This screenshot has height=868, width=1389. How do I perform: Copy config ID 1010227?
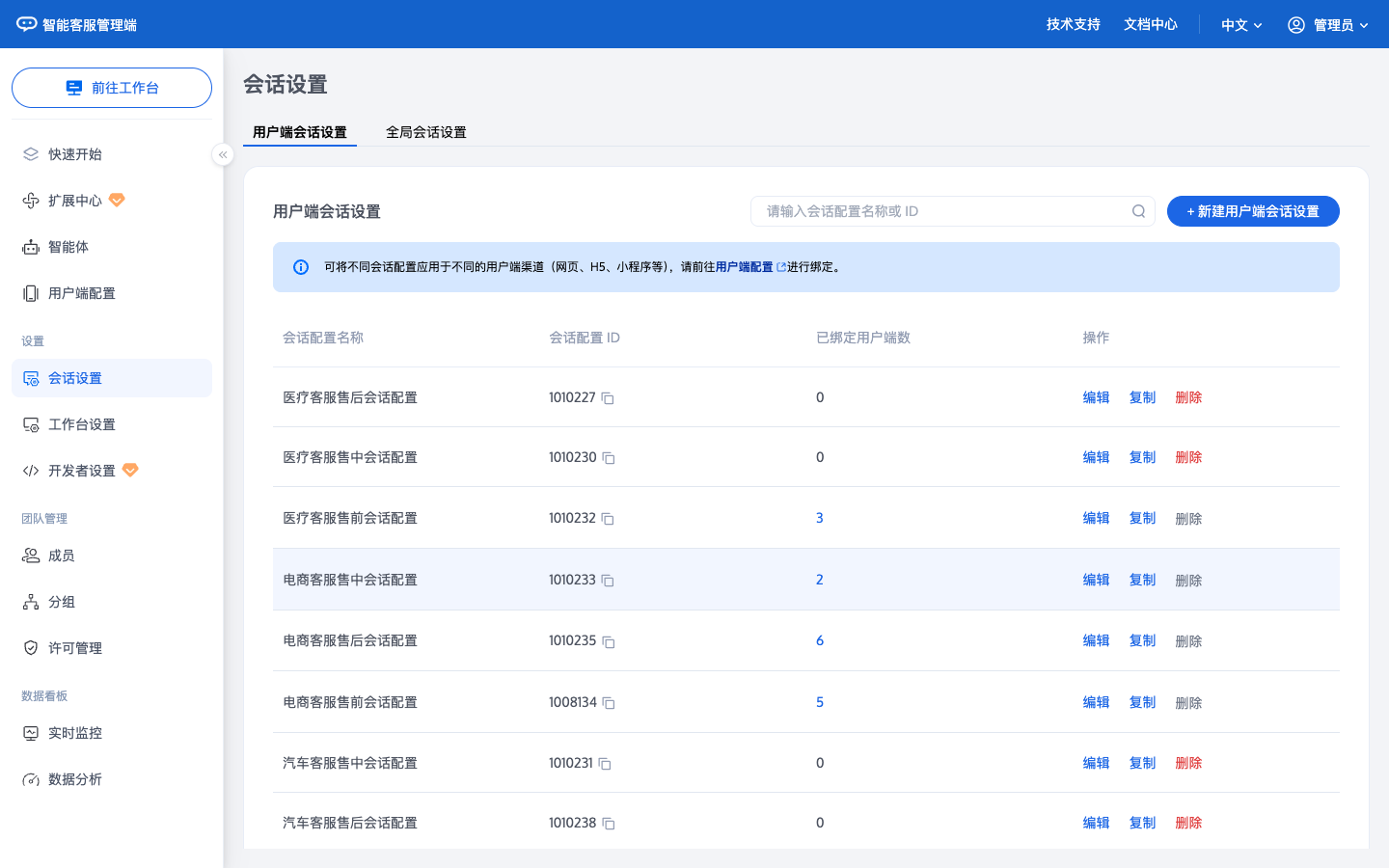point(608,398)
